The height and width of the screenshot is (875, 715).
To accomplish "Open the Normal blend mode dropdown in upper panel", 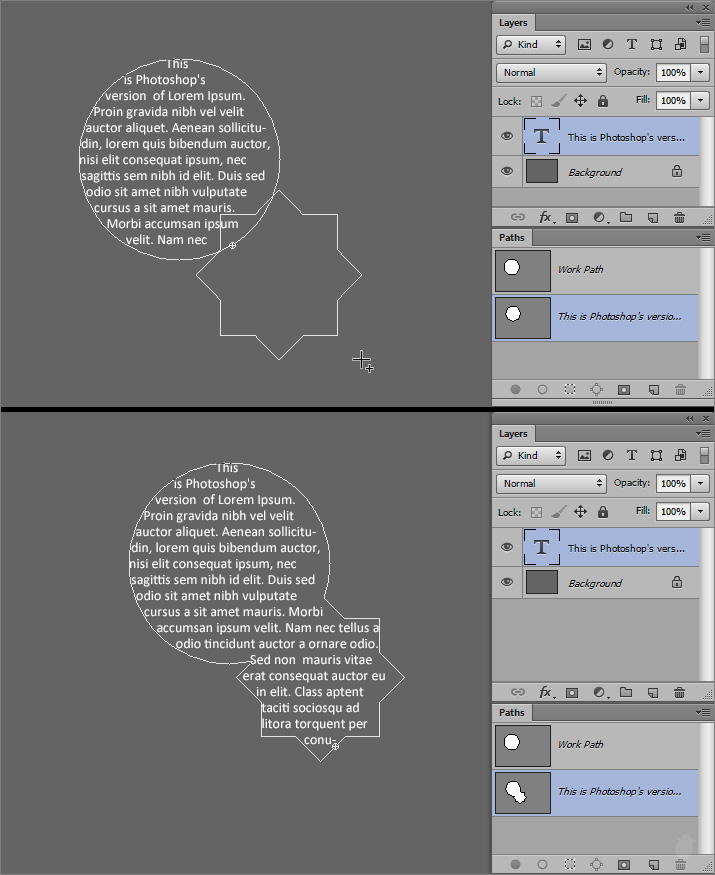I will pos(552,72).
